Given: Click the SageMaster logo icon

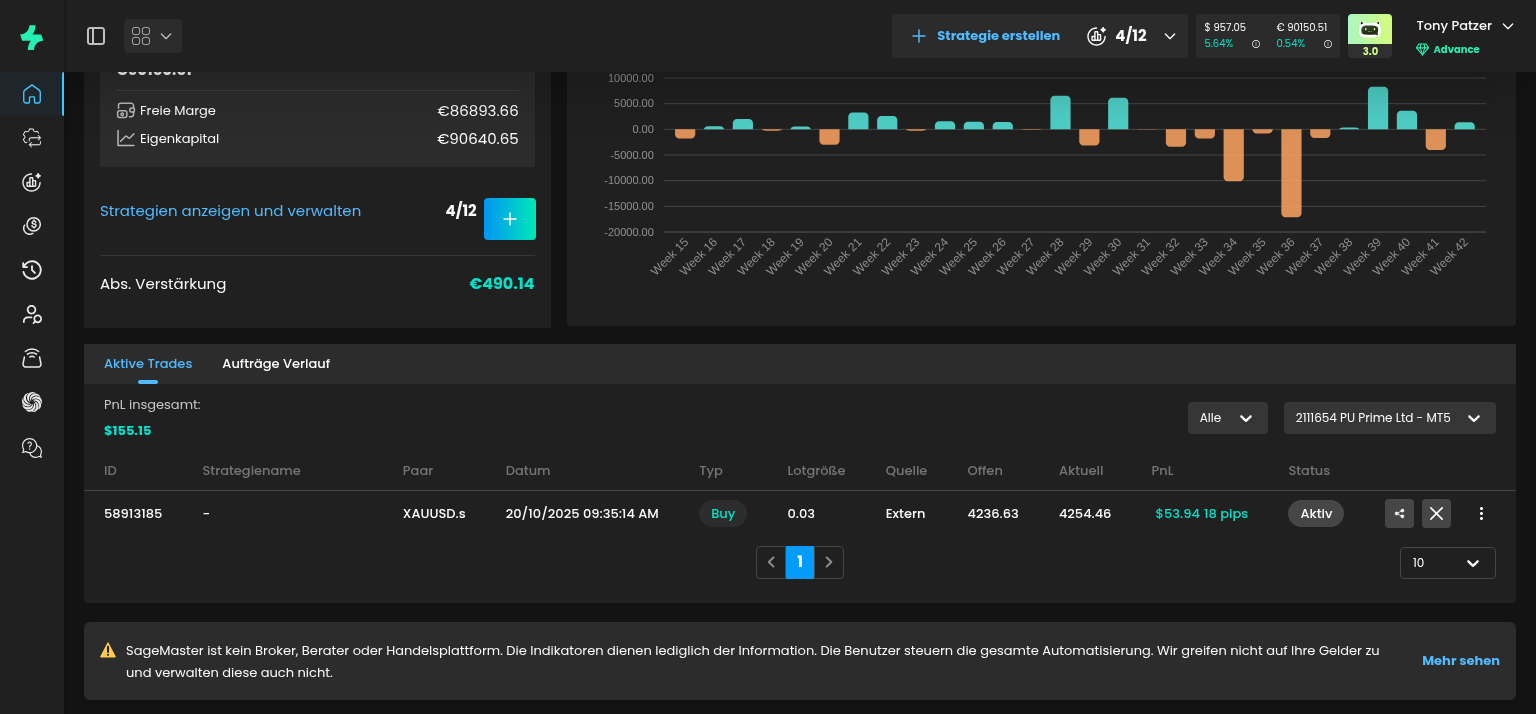Looking at the screenshot, I should pyautogui.click(x=32, y=38).
